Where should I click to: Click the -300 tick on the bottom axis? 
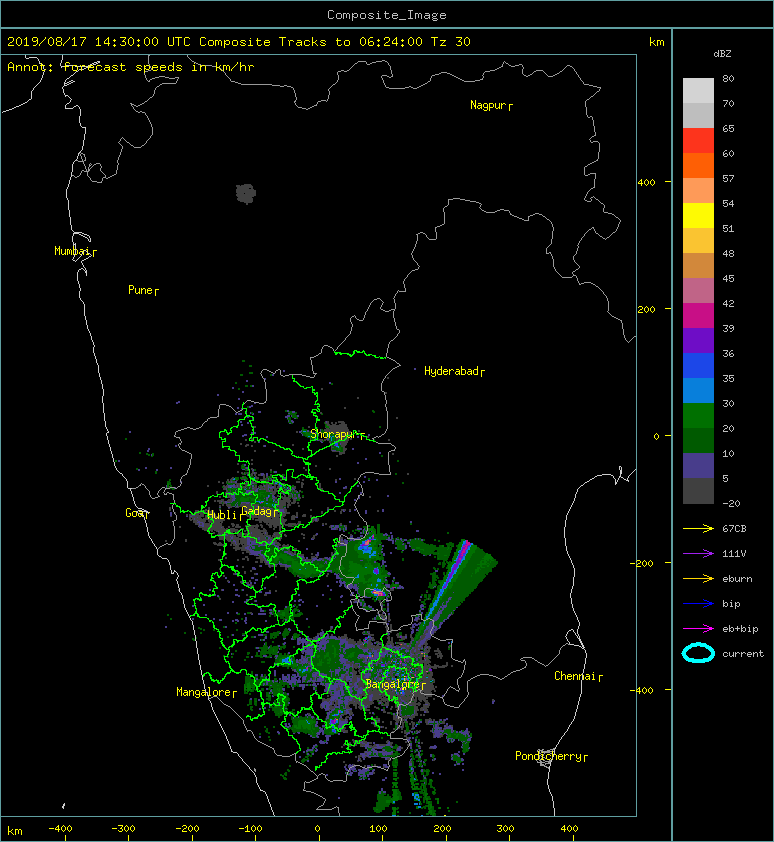(x=123, y=829)
